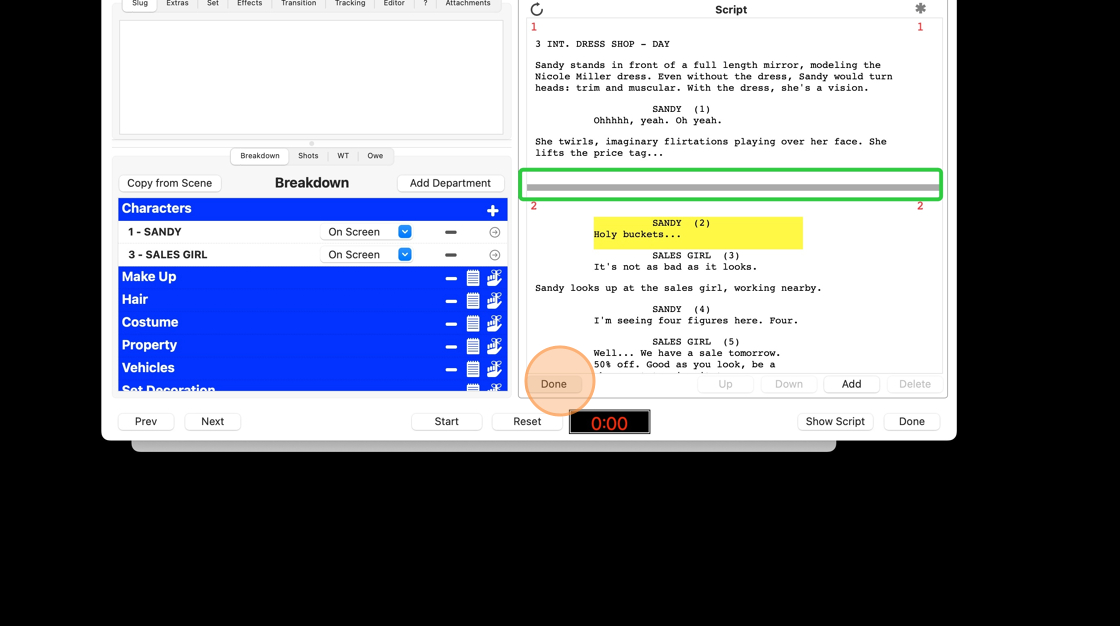
Task: Switch to the Slug tab
Action: pyautogui.click(x=140, y=4)
